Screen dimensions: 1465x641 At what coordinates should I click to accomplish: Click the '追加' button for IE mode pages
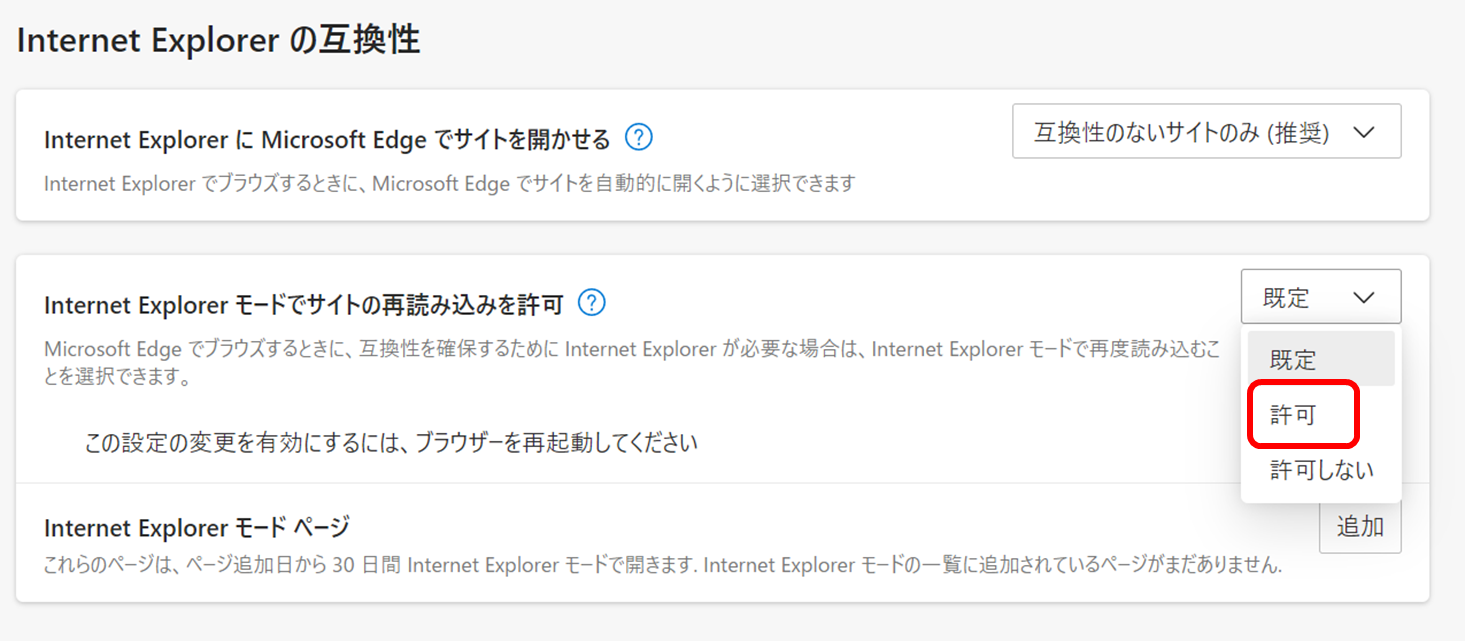pyautogui.click(x=1360, y=526)
